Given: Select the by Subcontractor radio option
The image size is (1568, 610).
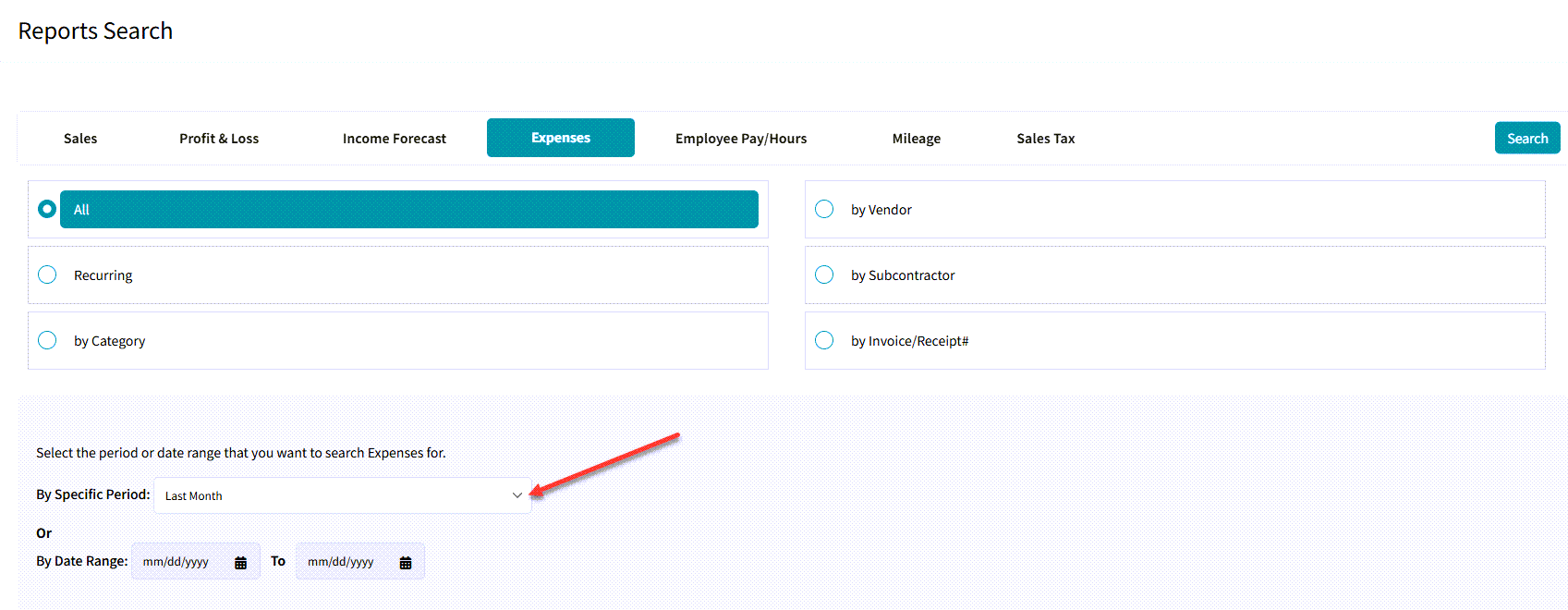Looking at the screenshot, I should [824, 274].
